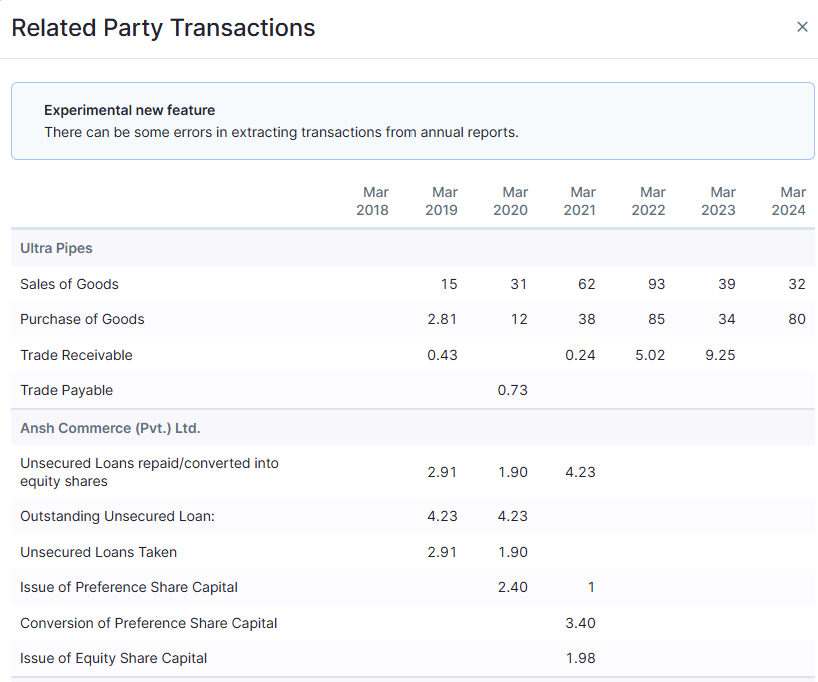This screenshot has width=818, height=682.
Task: Select the Purchase of Goods row label
Action: tap(82, 319)
